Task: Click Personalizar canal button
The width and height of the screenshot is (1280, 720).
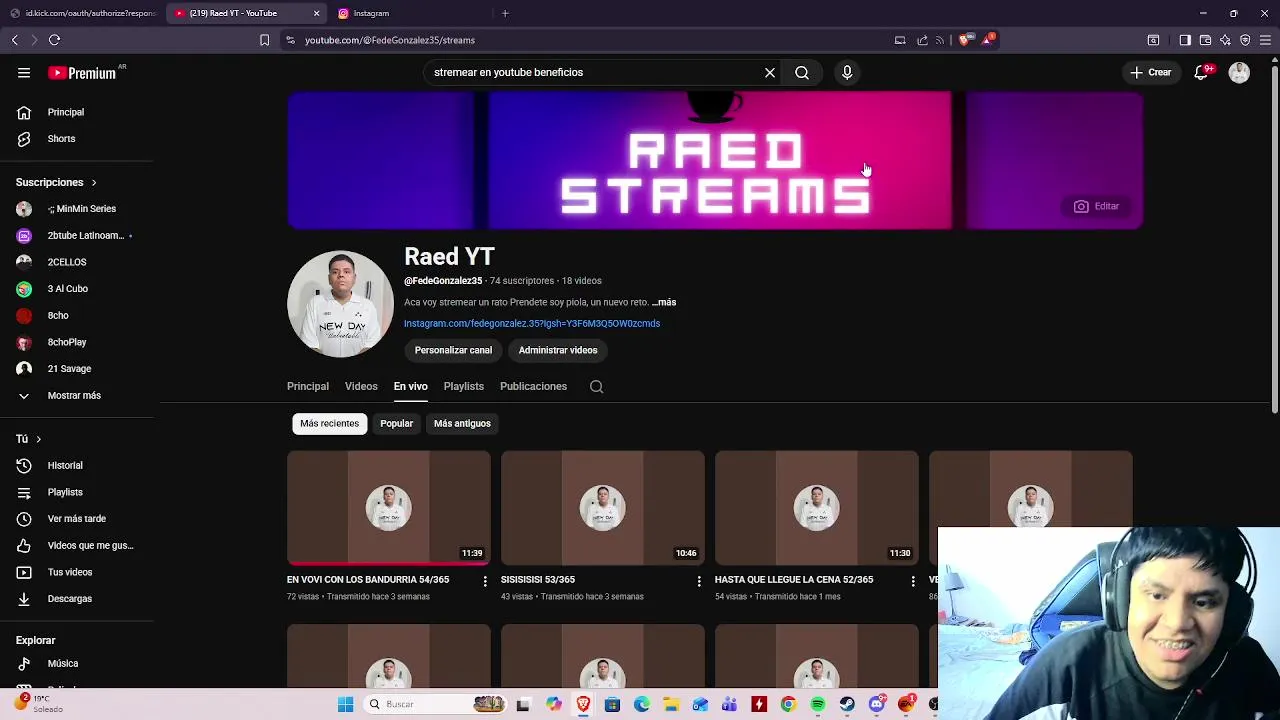Action: [453, 350]
